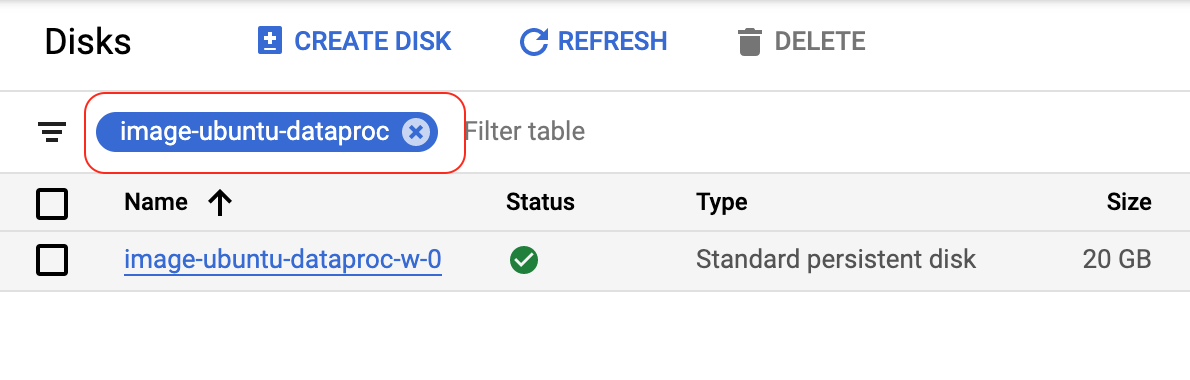Tick the select-all checkbox in the header
1190x380 pixels.
click(x=52, y=203)
